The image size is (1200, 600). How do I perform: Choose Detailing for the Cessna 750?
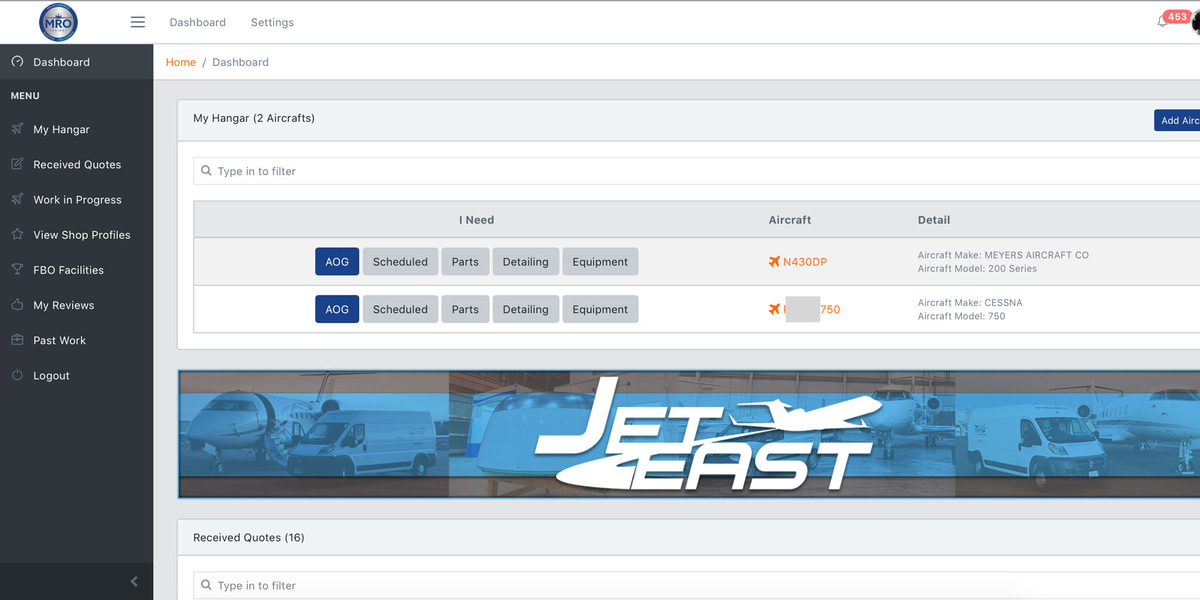coord(525,310)
